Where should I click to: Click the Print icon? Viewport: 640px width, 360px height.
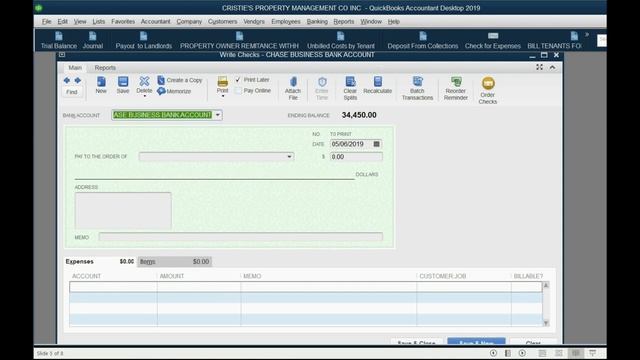(222, 81)
